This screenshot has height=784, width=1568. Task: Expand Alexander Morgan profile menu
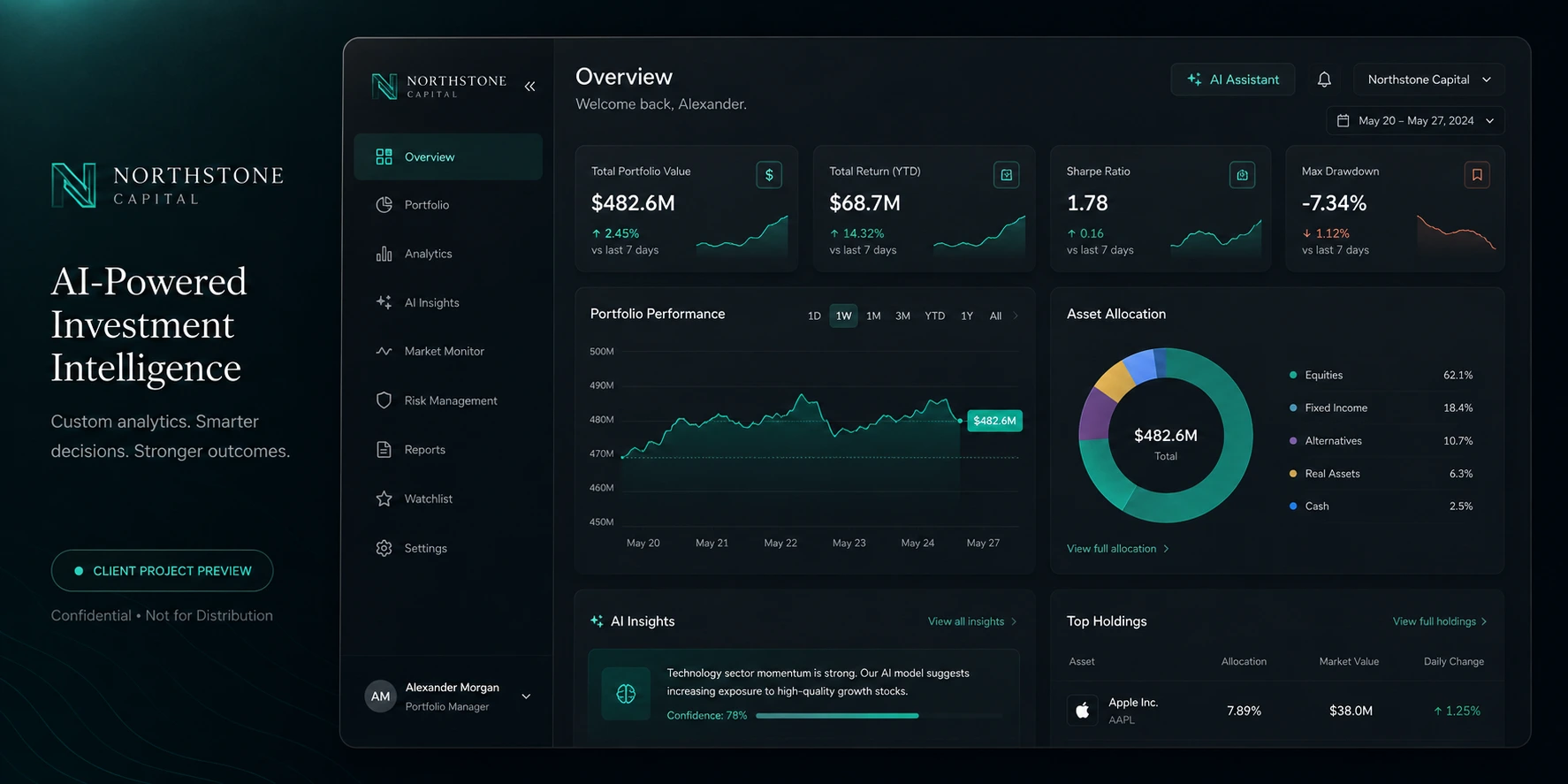[x=526, y=696]
